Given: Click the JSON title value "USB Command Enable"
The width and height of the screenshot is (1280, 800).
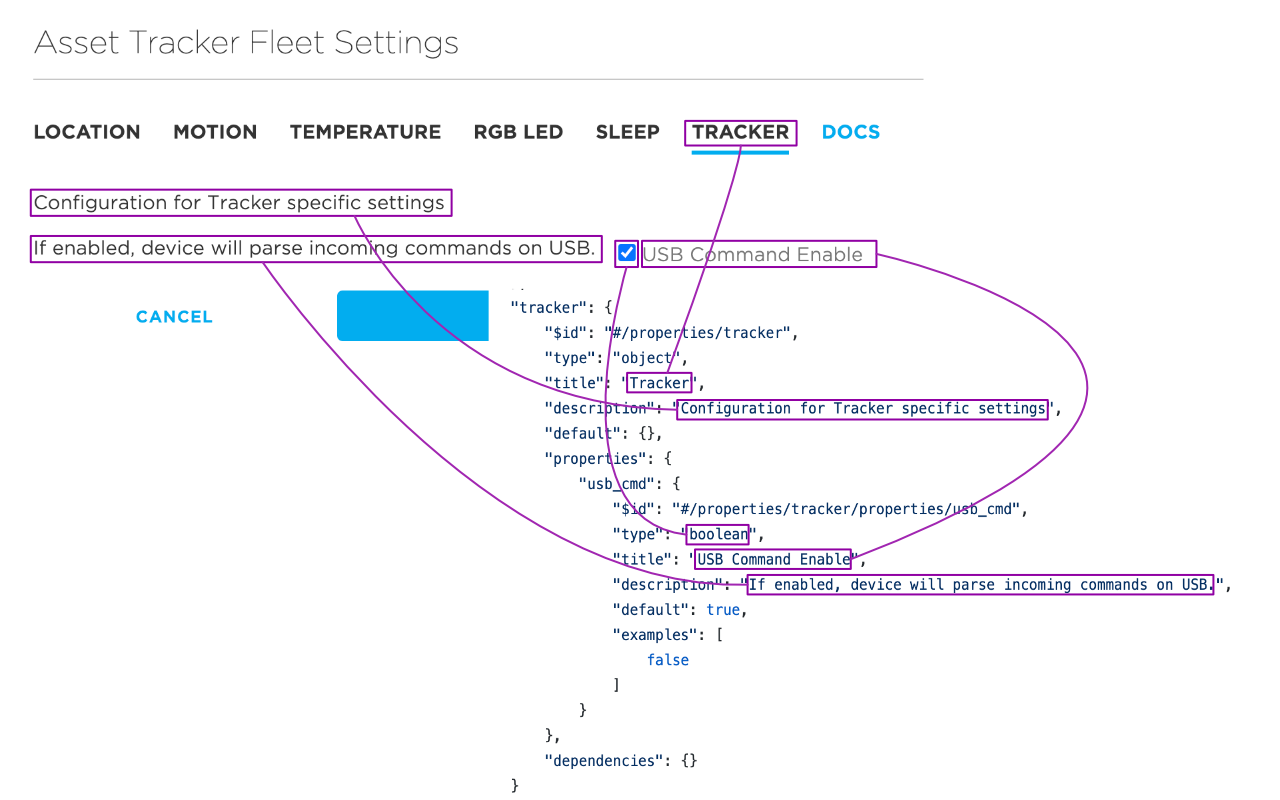Looking at the screenshot, I should coord(774,559).
